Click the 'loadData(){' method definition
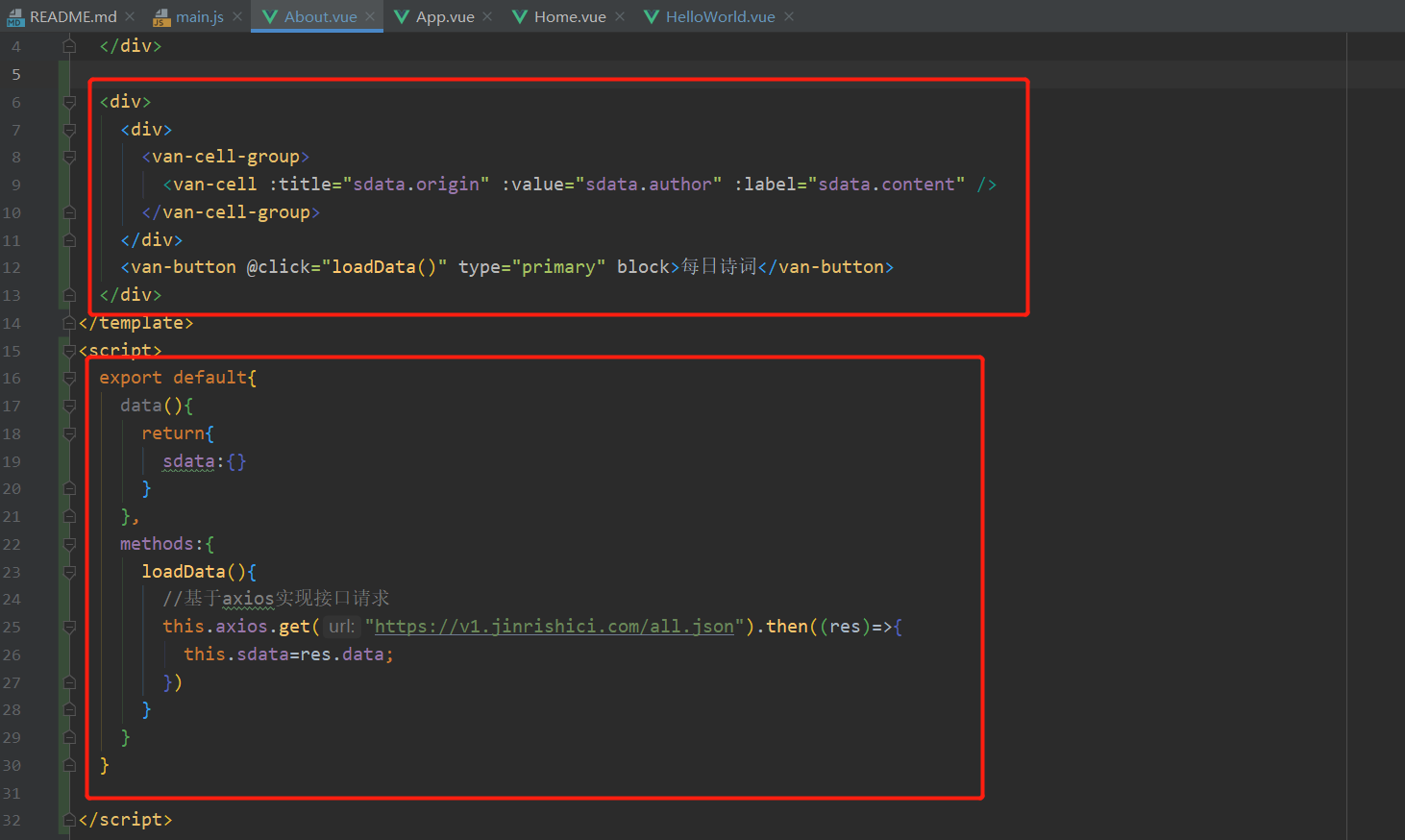The height and width of the screenshot is (840, 1405). [199, 572]
